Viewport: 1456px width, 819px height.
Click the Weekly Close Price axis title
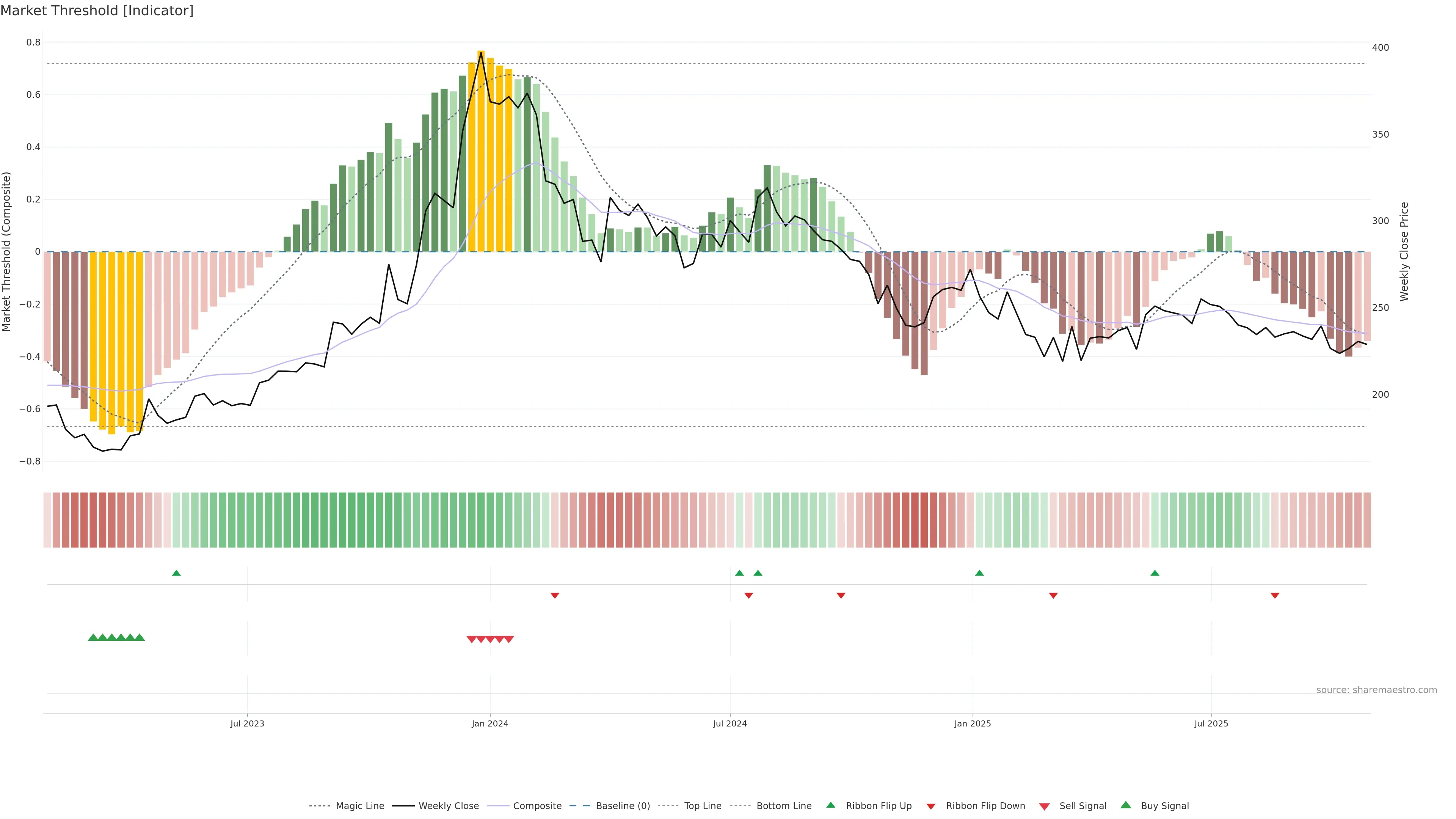[x=1404, y=251]
